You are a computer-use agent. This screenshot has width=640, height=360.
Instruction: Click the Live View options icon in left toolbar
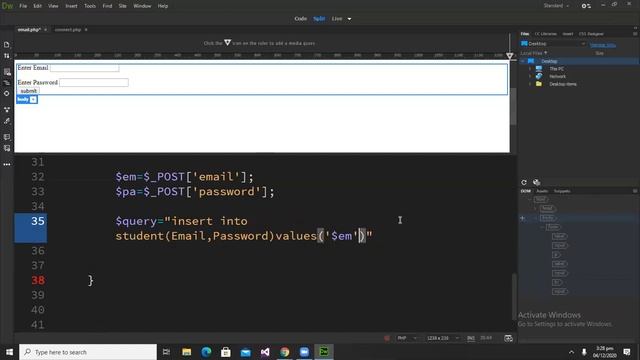[x=7, y=72]
